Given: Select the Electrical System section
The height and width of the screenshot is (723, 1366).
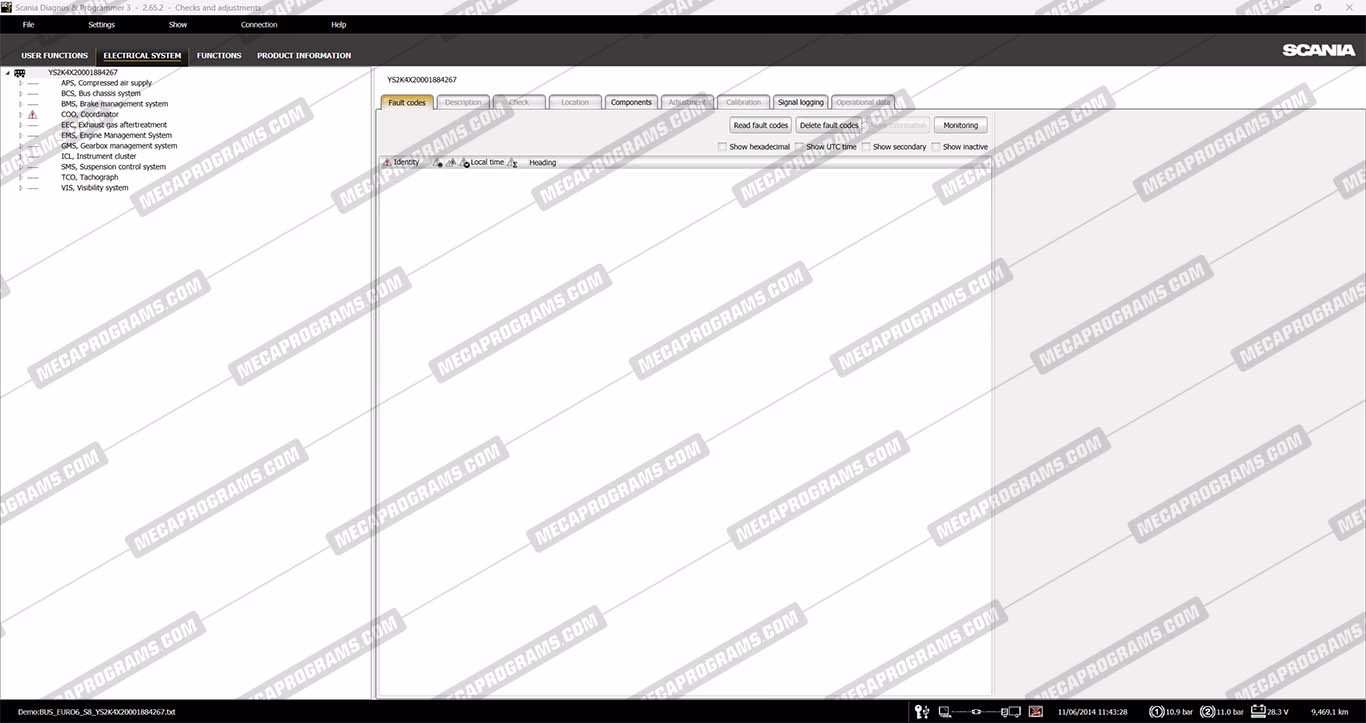Looking at the screenshot, I should click(x=143, y=56).
